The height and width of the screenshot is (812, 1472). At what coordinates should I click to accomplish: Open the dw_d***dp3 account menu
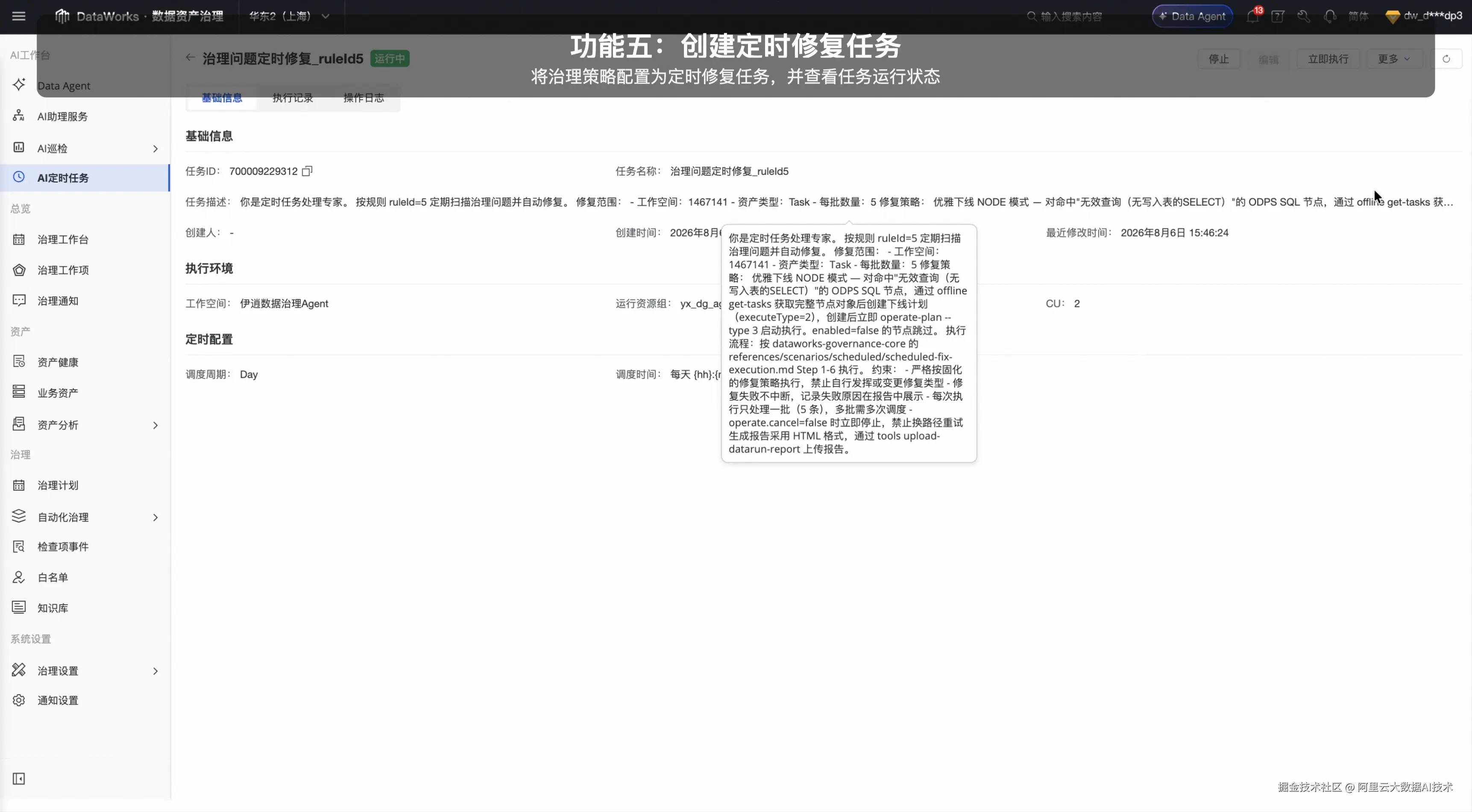pos(1424,16)
